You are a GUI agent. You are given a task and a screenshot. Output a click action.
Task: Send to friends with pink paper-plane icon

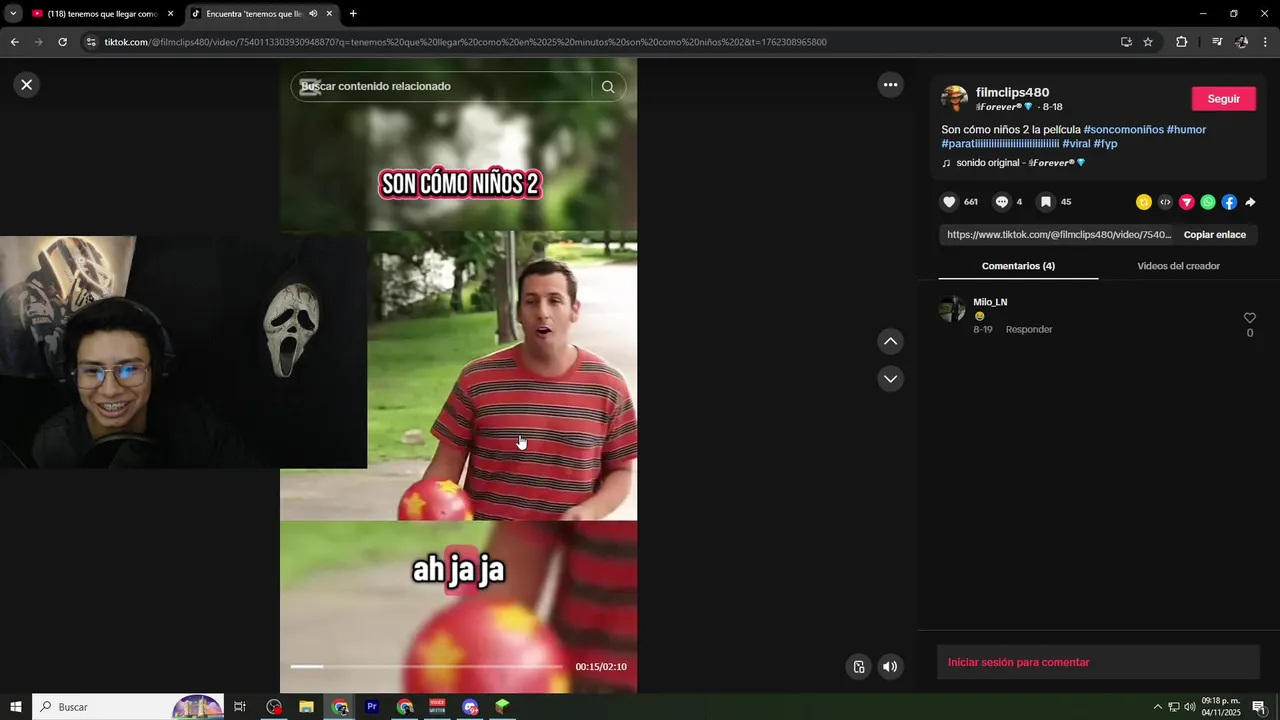[1187, 202]
